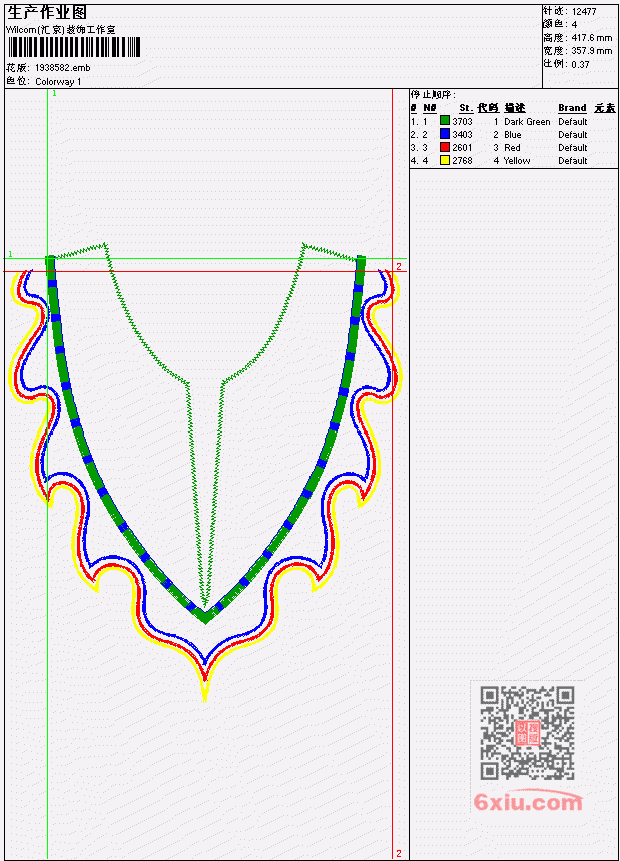The width and height of the screenshot is (620, 861).
Task: Click the 元素 column header
Action: [x=605, y=108]
